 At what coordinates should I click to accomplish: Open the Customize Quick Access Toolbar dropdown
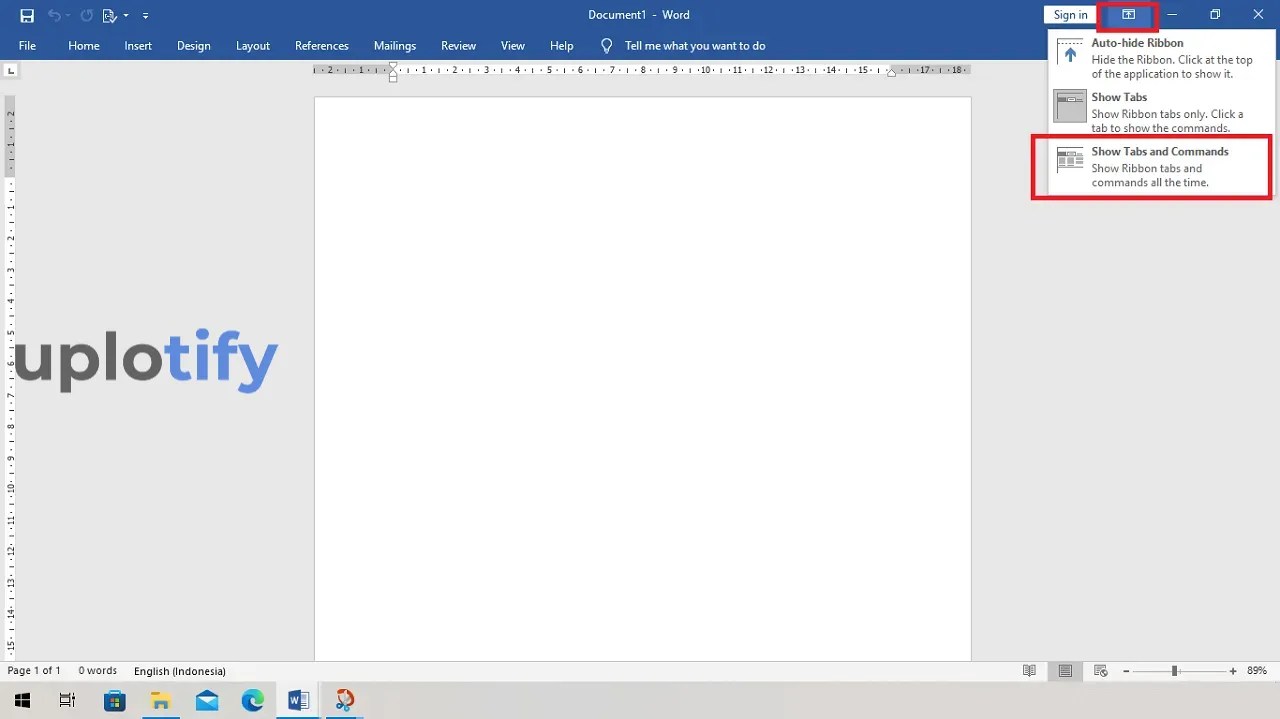point(144,15)
